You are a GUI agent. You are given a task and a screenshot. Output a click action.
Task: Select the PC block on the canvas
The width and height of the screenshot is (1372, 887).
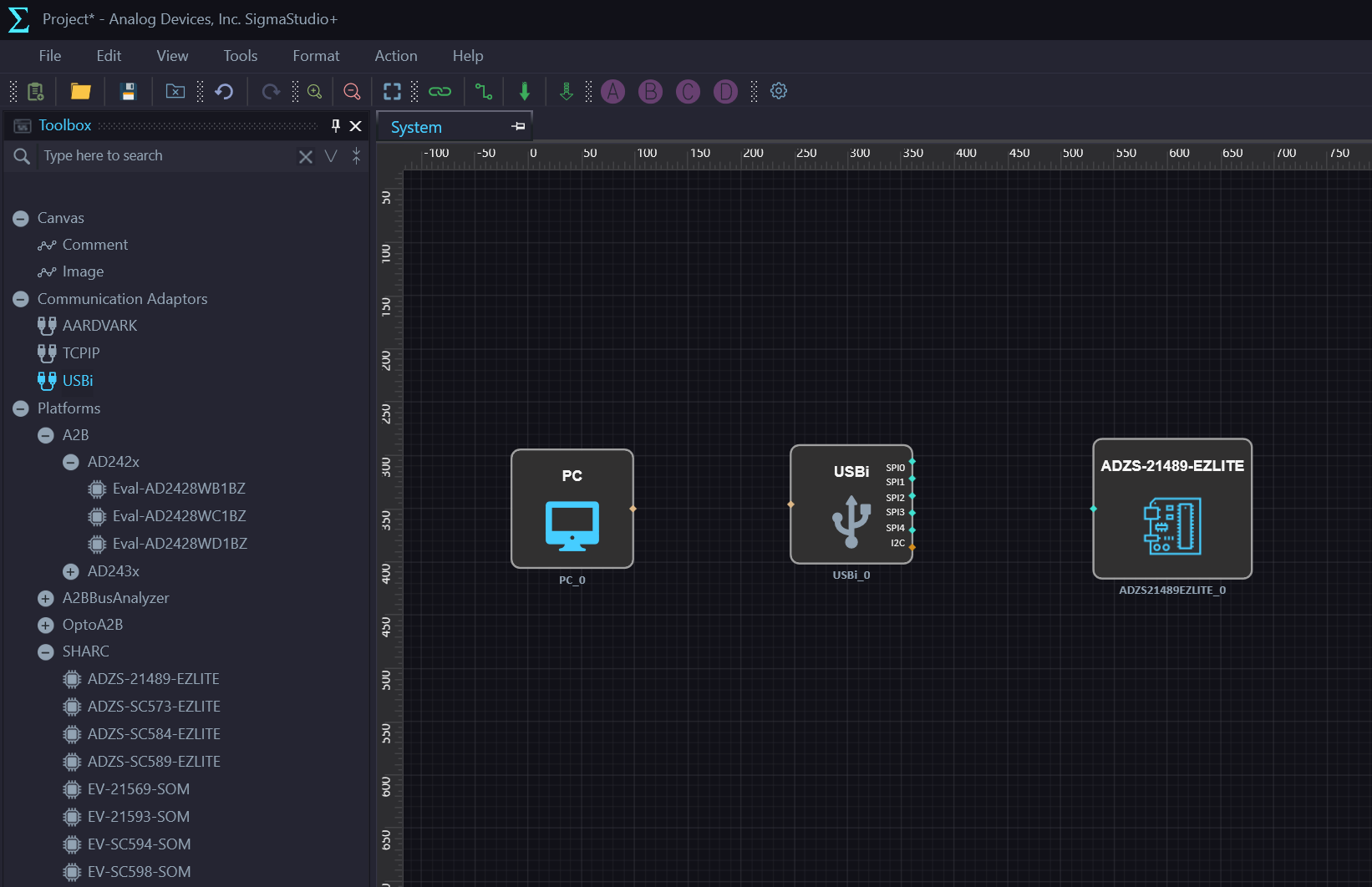point(572,509)
